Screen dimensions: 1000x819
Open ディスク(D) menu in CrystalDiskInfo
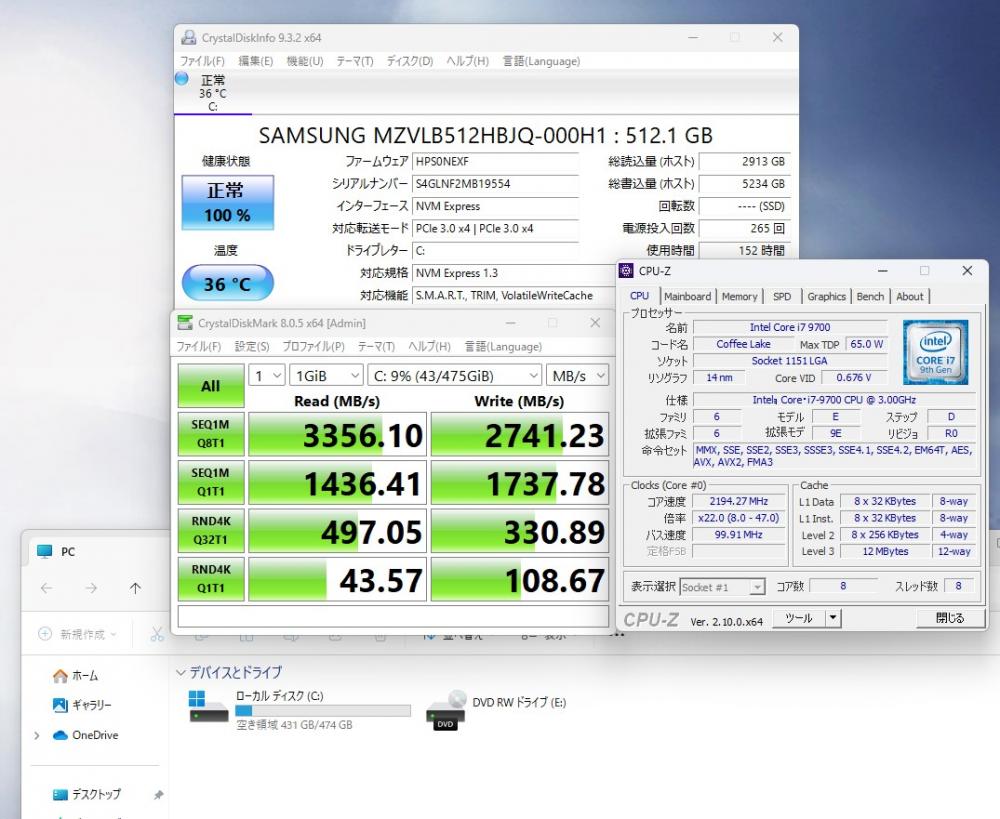click(x=409, y=61)
